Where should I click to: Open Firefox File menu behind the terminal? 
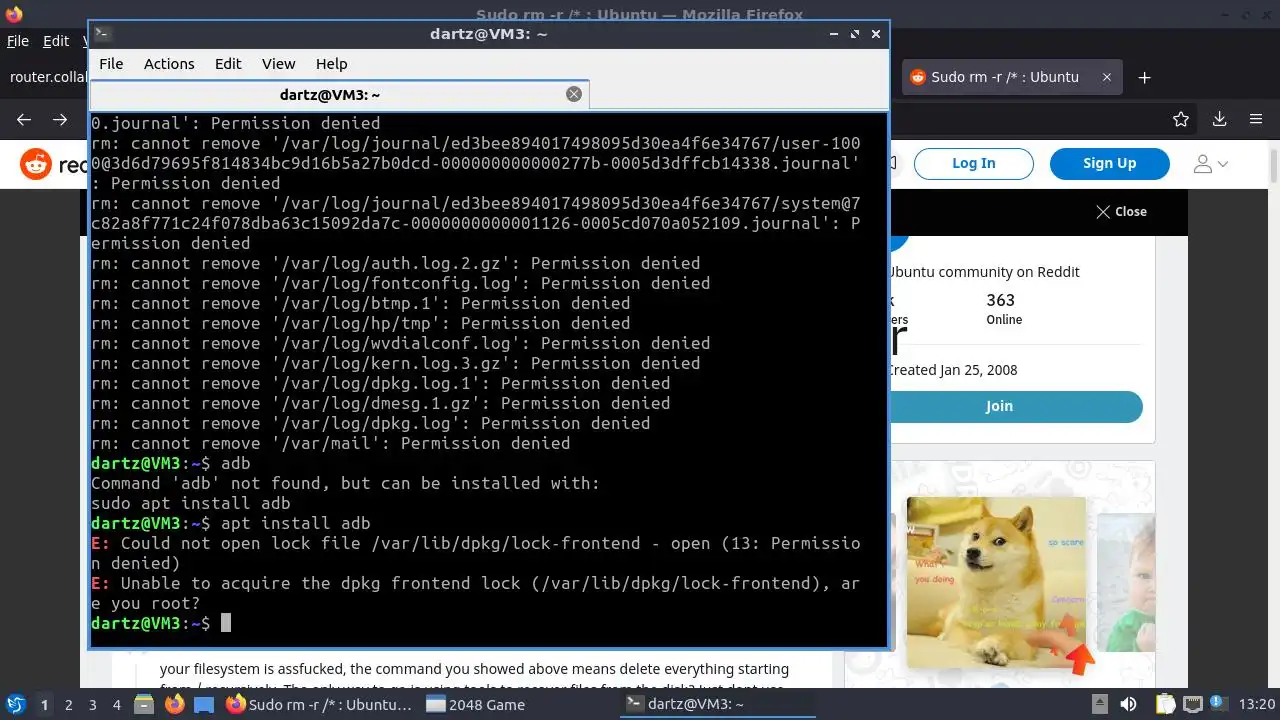pos(18,41)
